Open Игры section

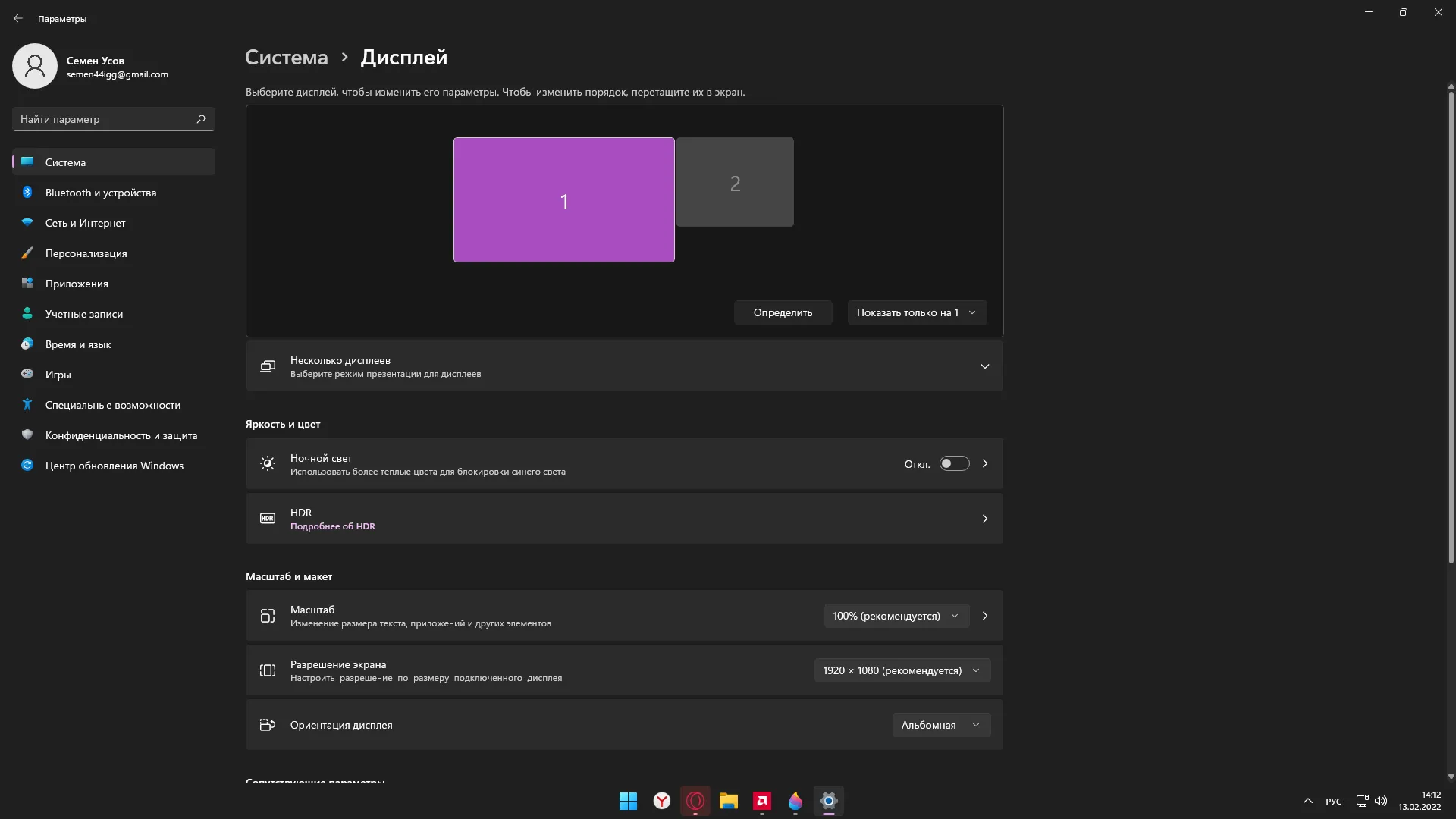[114, 375]
